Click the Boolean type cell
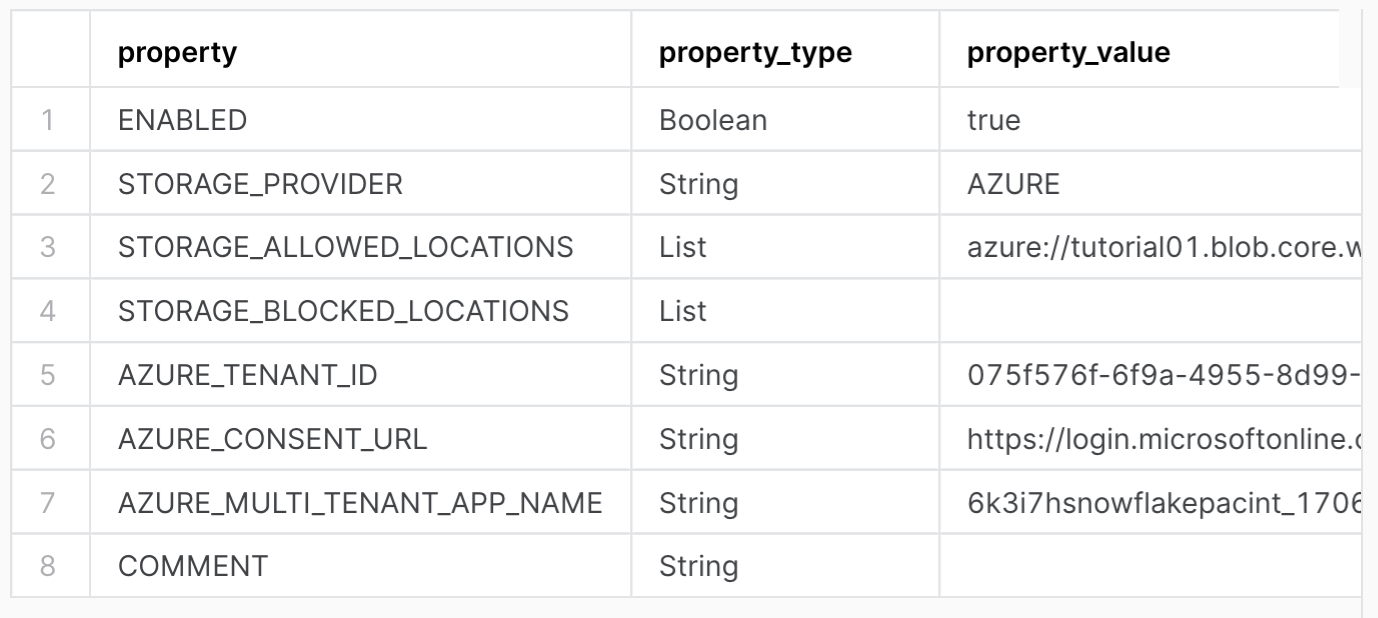The width and height of the screenshot is (1378, 618). click(x=713, y=120)
